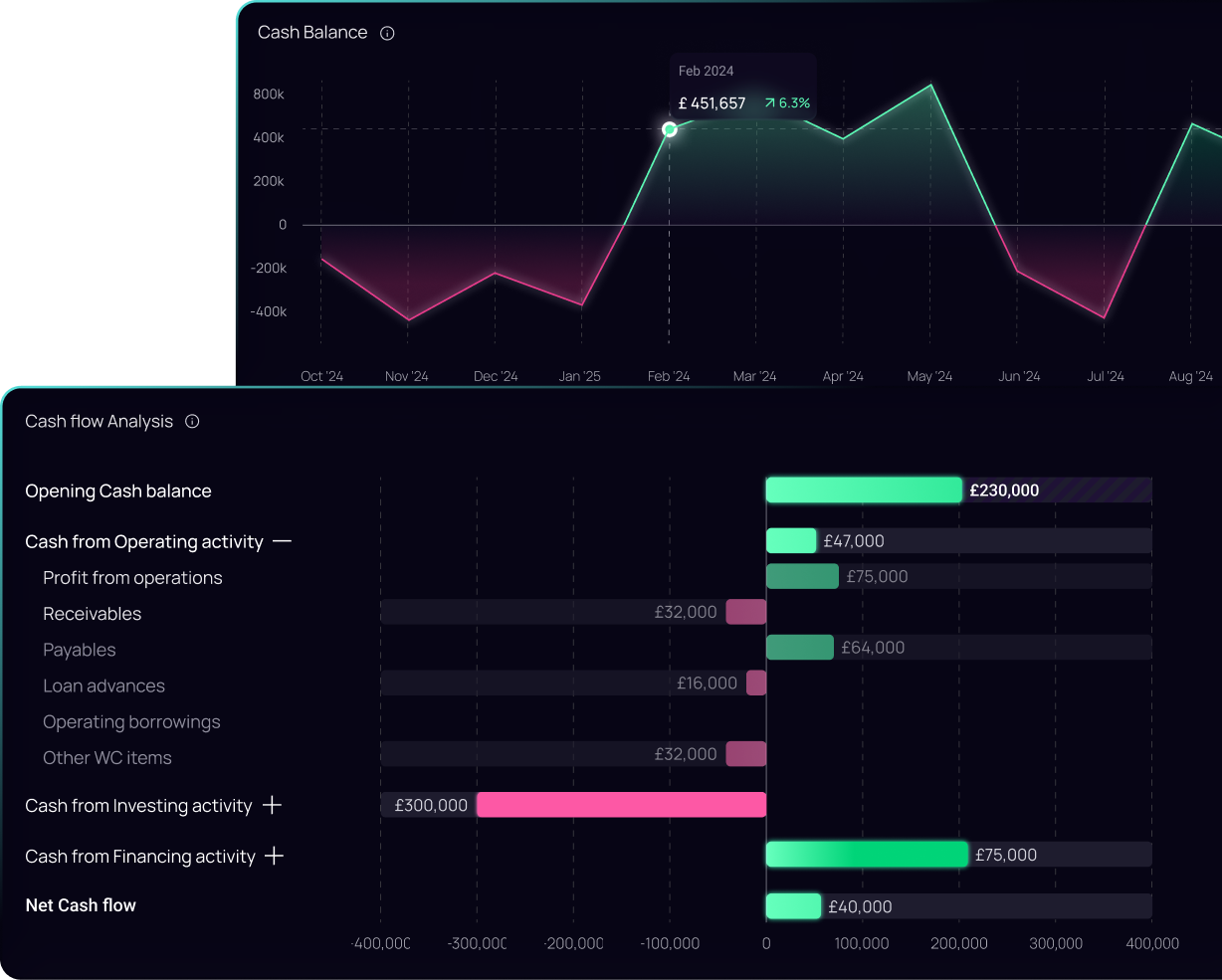1222x980 pixels.
Task: Click the Payables row label
Action: 80,650
